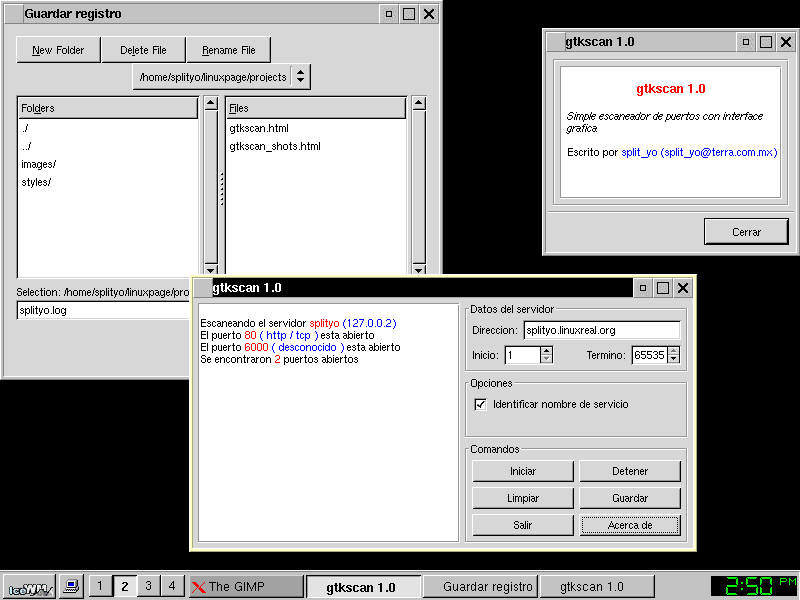The height and width of the screenshot is (600, 800).
Task: Toggle Identificar nombre de servicio checkbox
Action: (480, 405)
